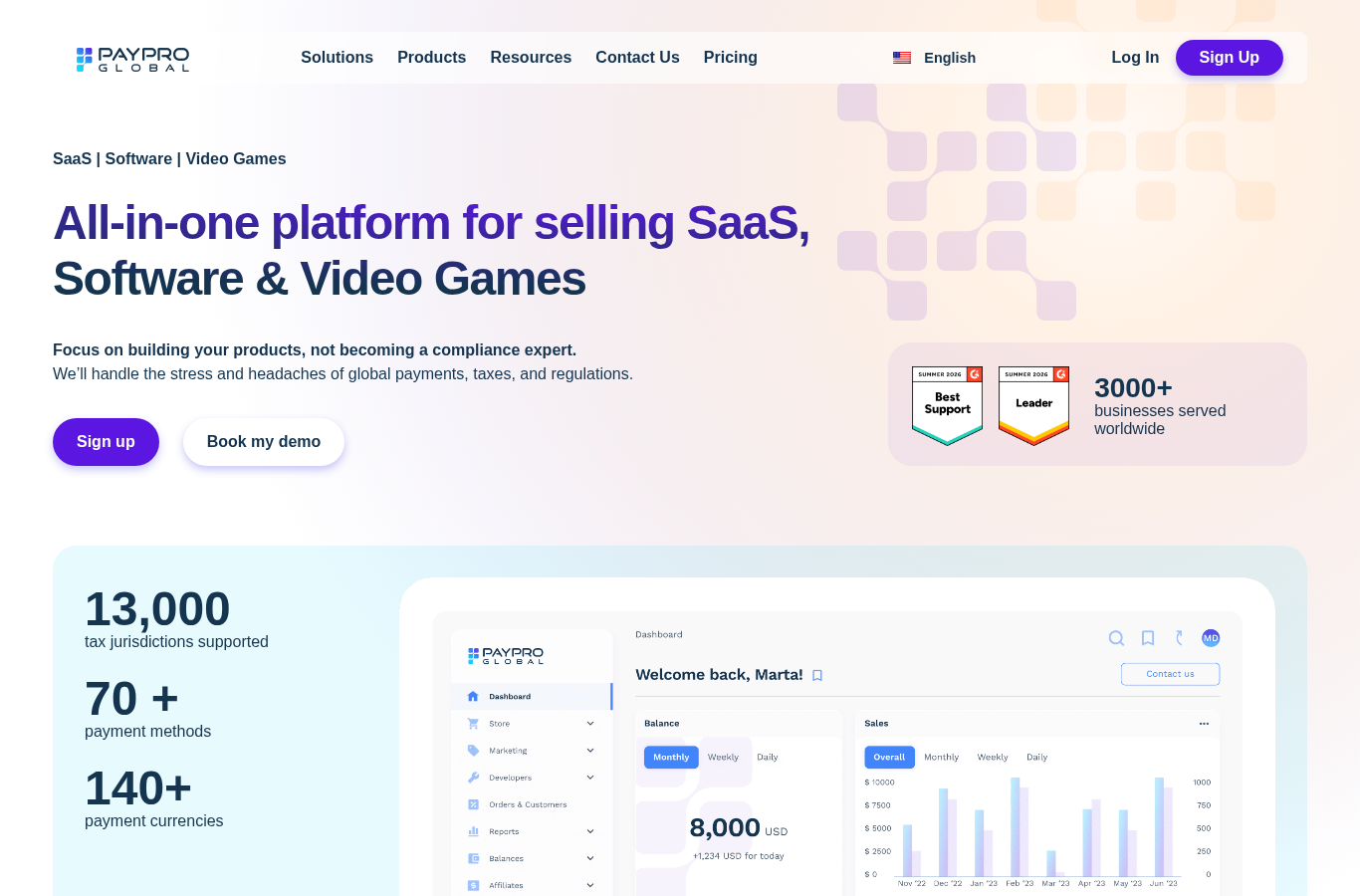Switch to the Weekly tab in the Balance card

click(x=723, y=758)
